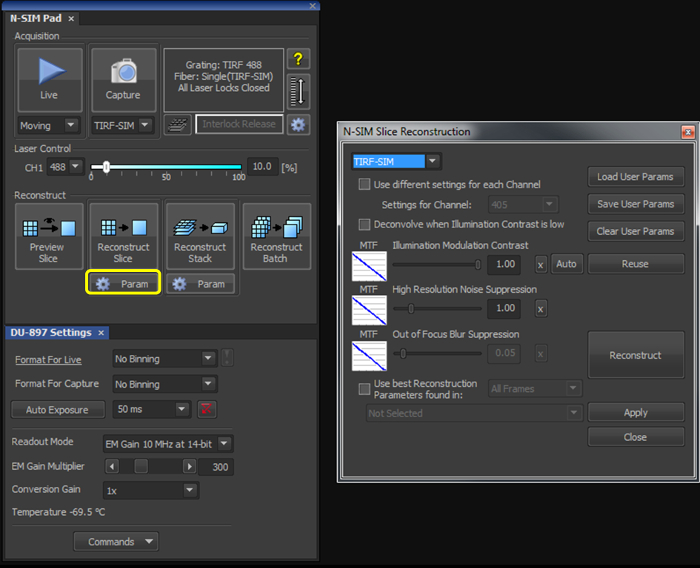
Task: Open the yellow question mark help icon
Action: [297, 59]
